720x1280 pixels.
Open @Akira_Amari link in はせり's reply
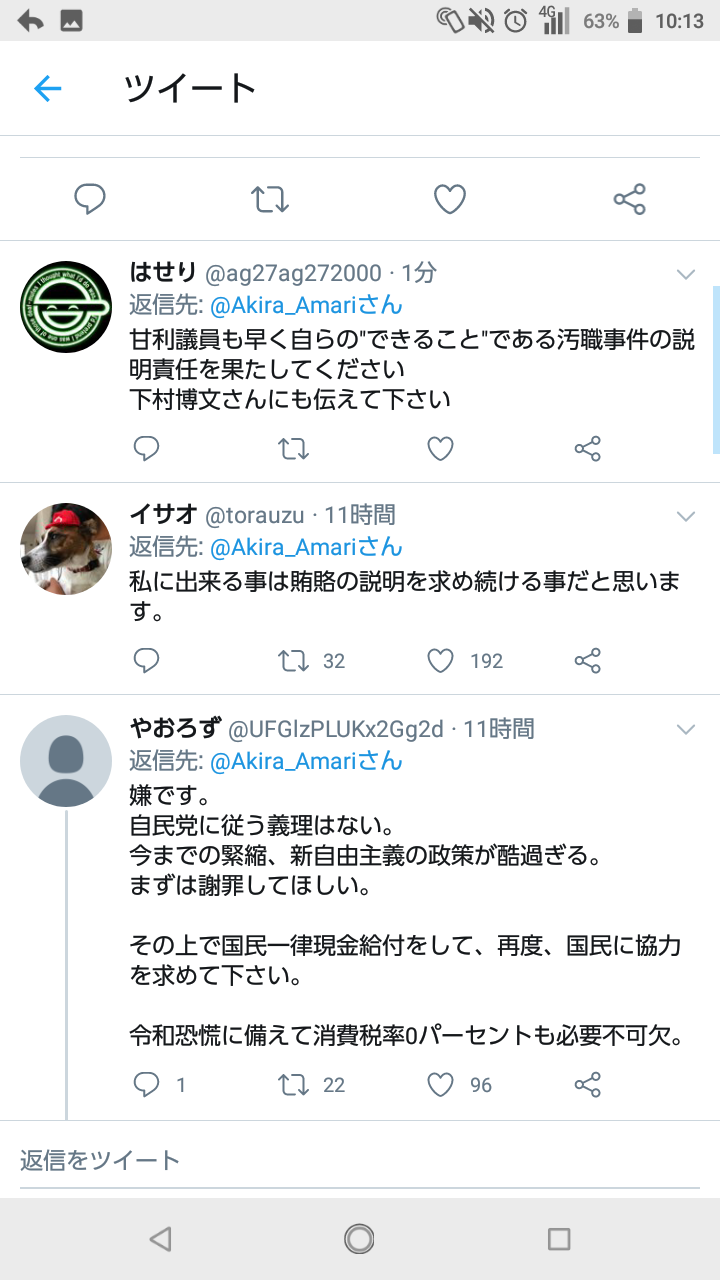(305, 305)
